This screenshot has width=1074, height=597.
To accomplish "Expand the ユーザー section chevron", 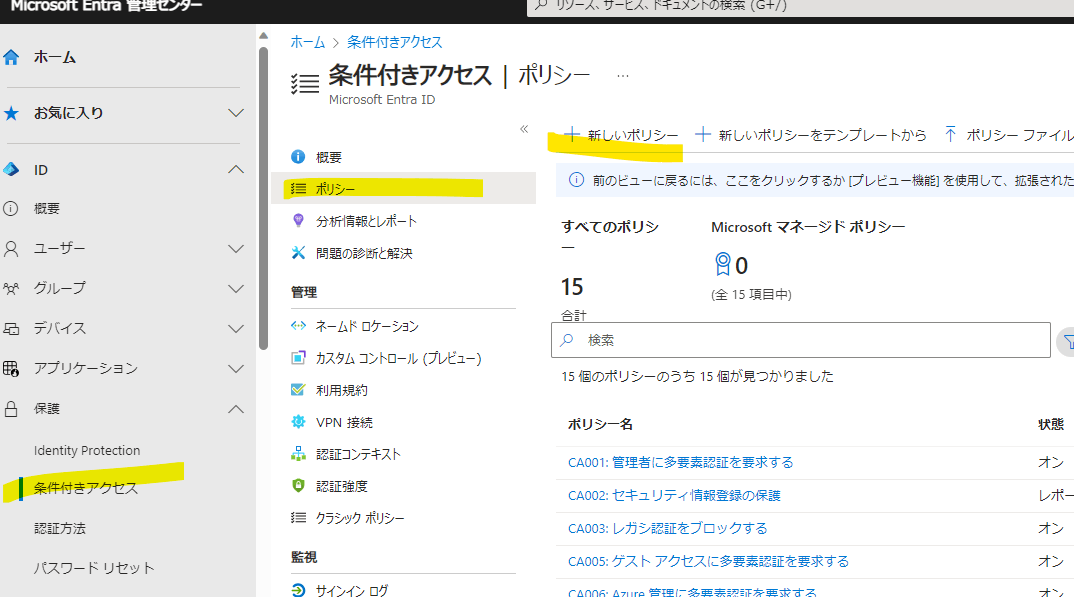I will [x=236, y=249].
